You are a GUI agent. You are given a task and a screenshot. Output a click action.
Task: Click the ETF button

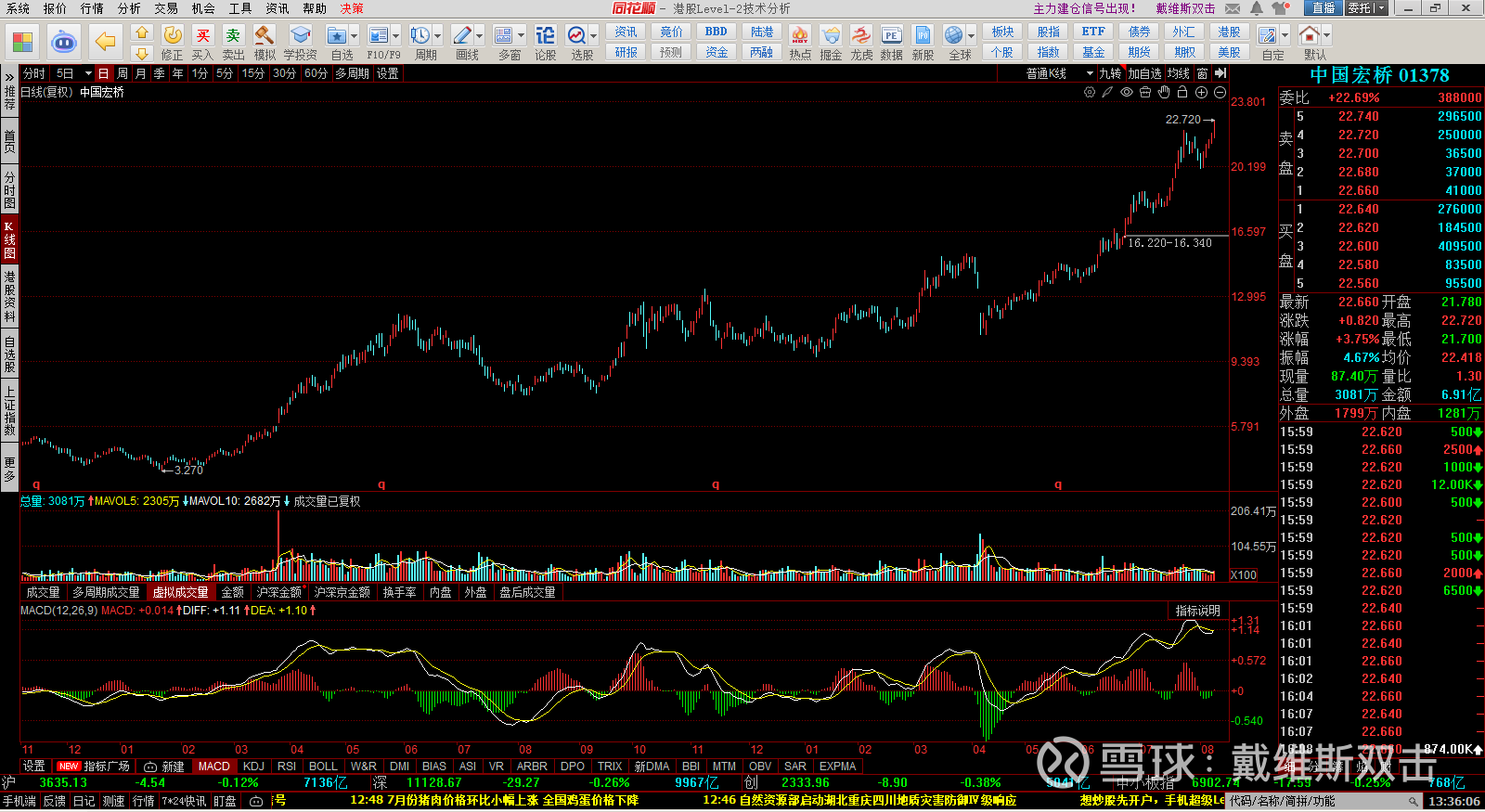pos(1093,32)
